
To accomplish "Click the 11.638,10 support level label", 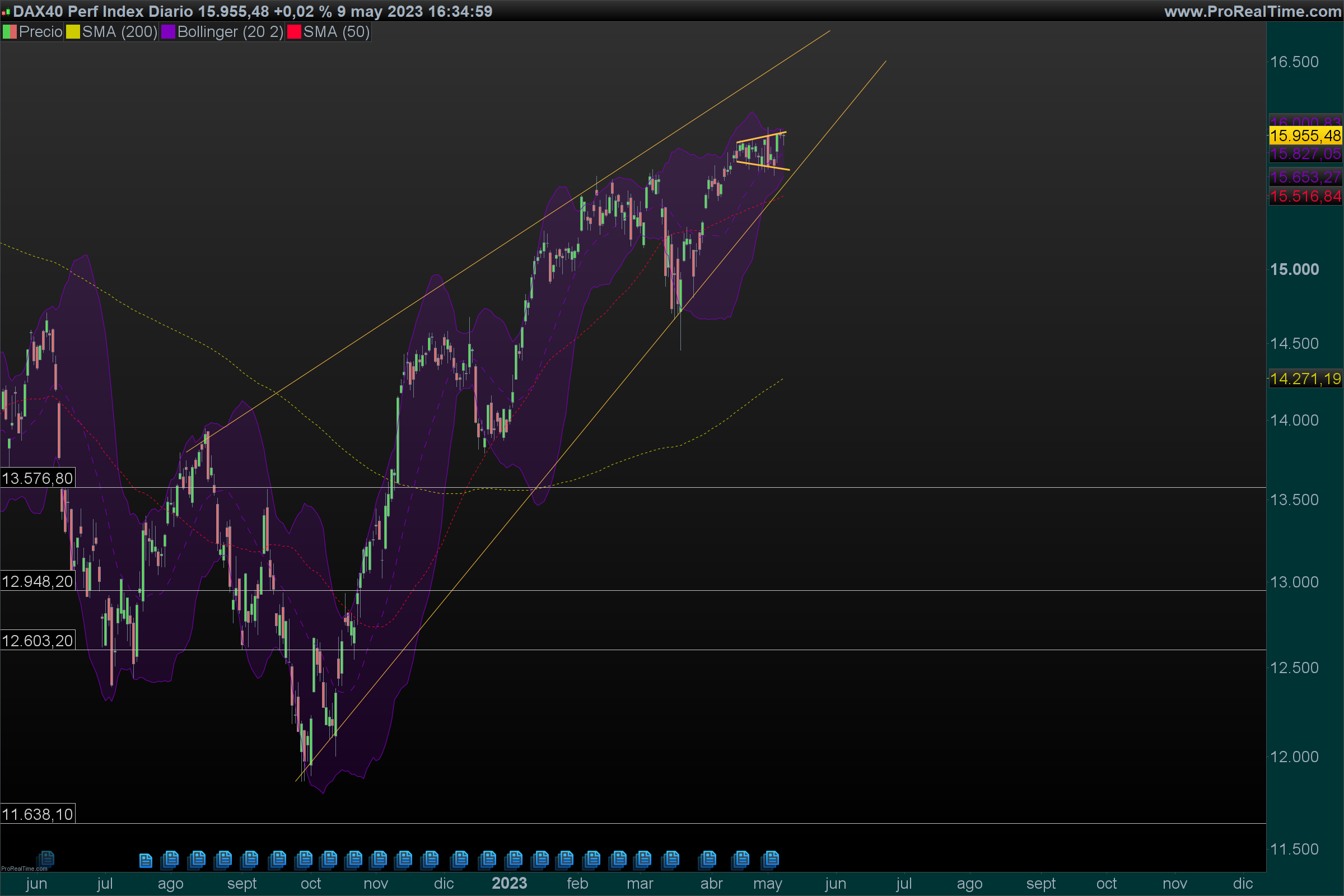I will 38,814.
